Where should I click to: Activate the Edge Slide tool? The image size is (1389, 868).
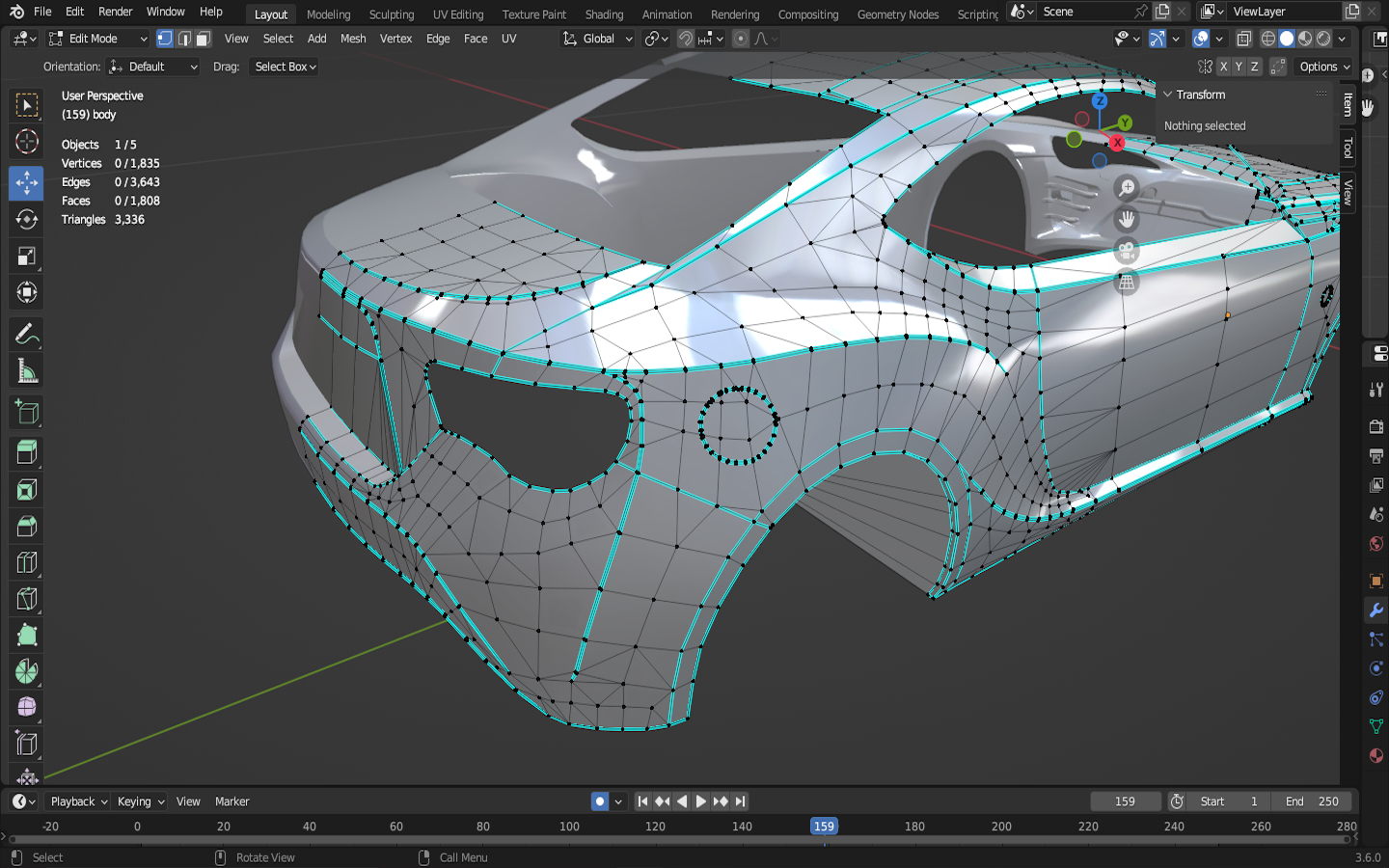(26, 746)
